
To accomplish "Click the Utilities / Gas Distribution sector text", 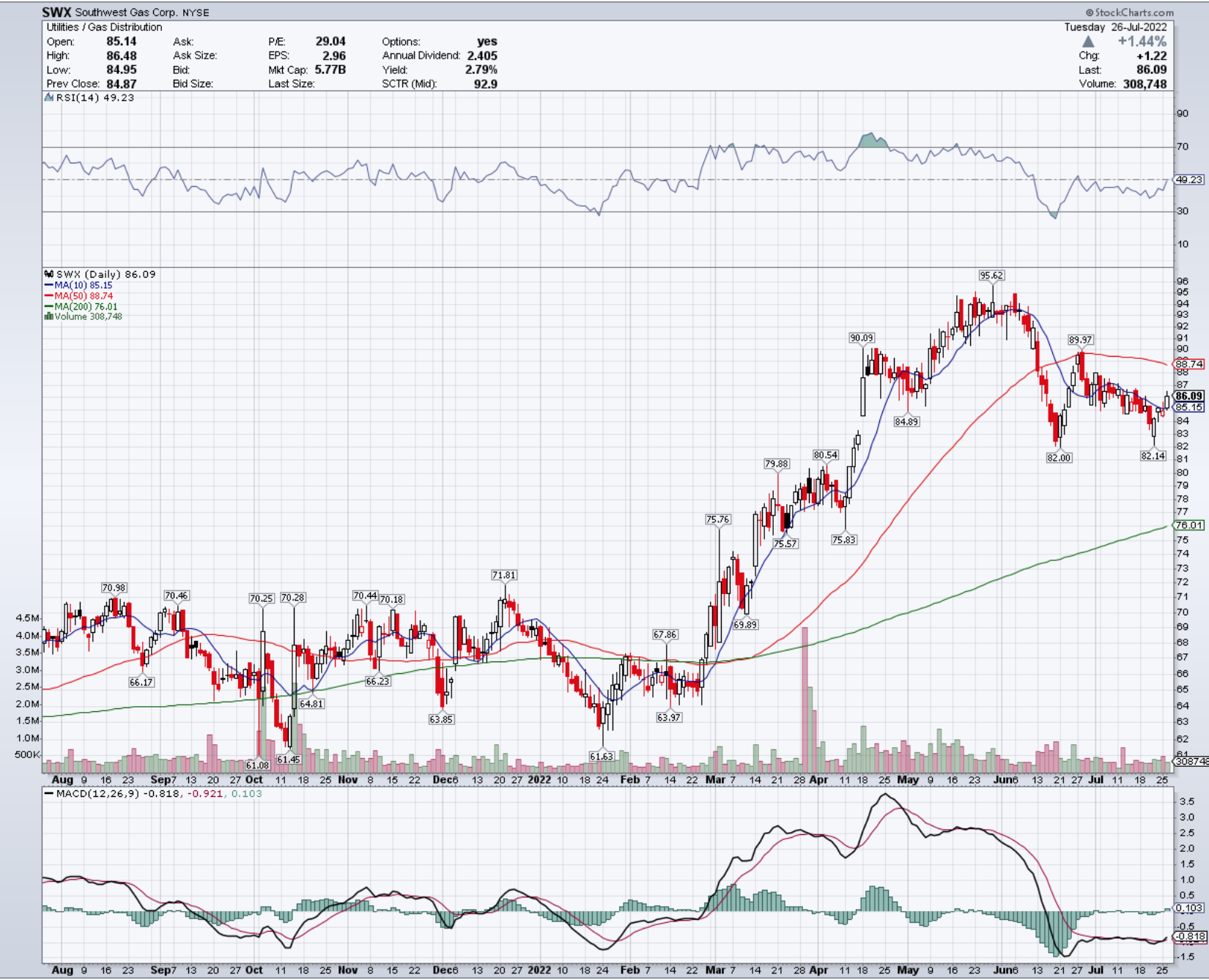I will click(x=104, y=27).
